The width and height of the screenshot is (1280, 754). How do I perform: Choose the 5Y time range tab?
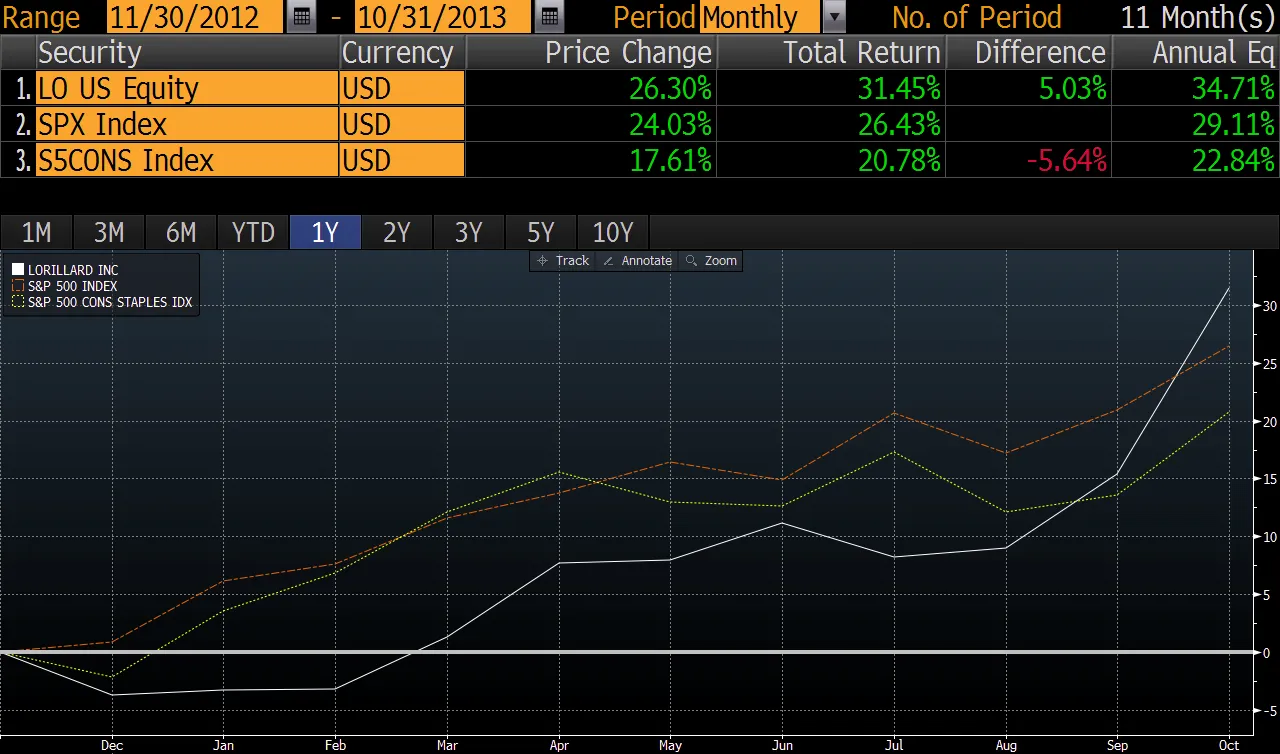pos(541,233)
